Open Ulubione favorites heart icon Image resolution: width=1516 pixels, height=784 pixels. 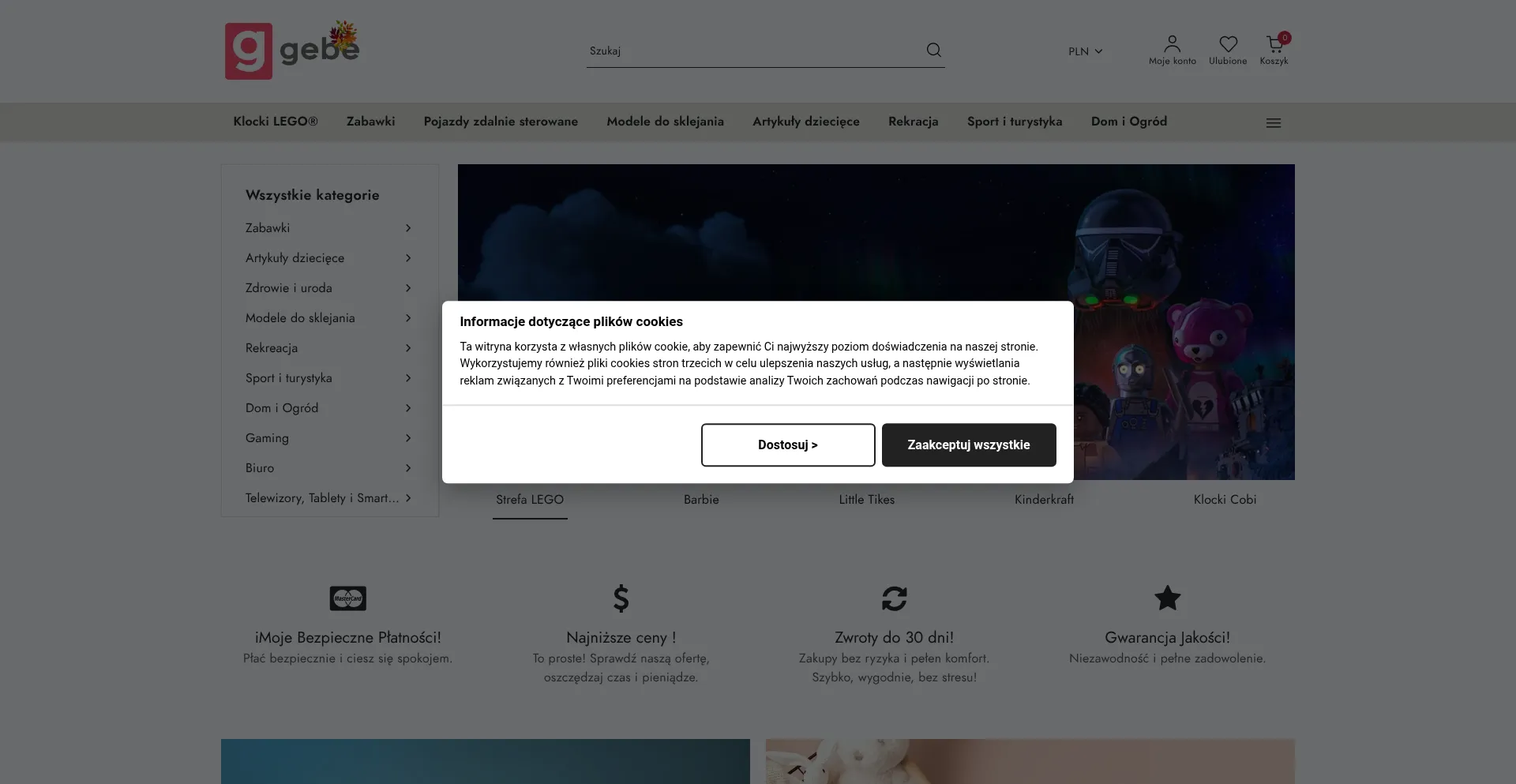(x=1228, y=50)
